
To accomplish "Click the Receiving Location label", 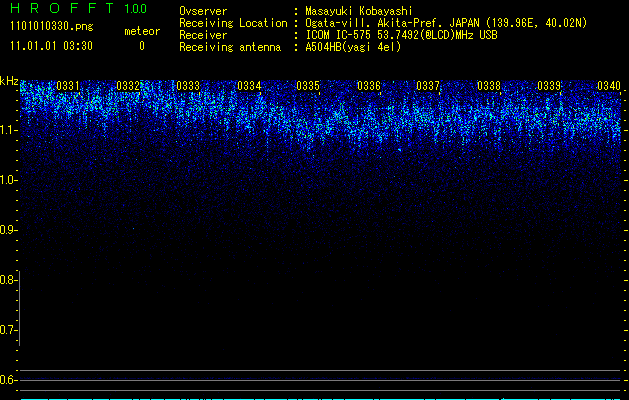I will click(x=233, y=23).
